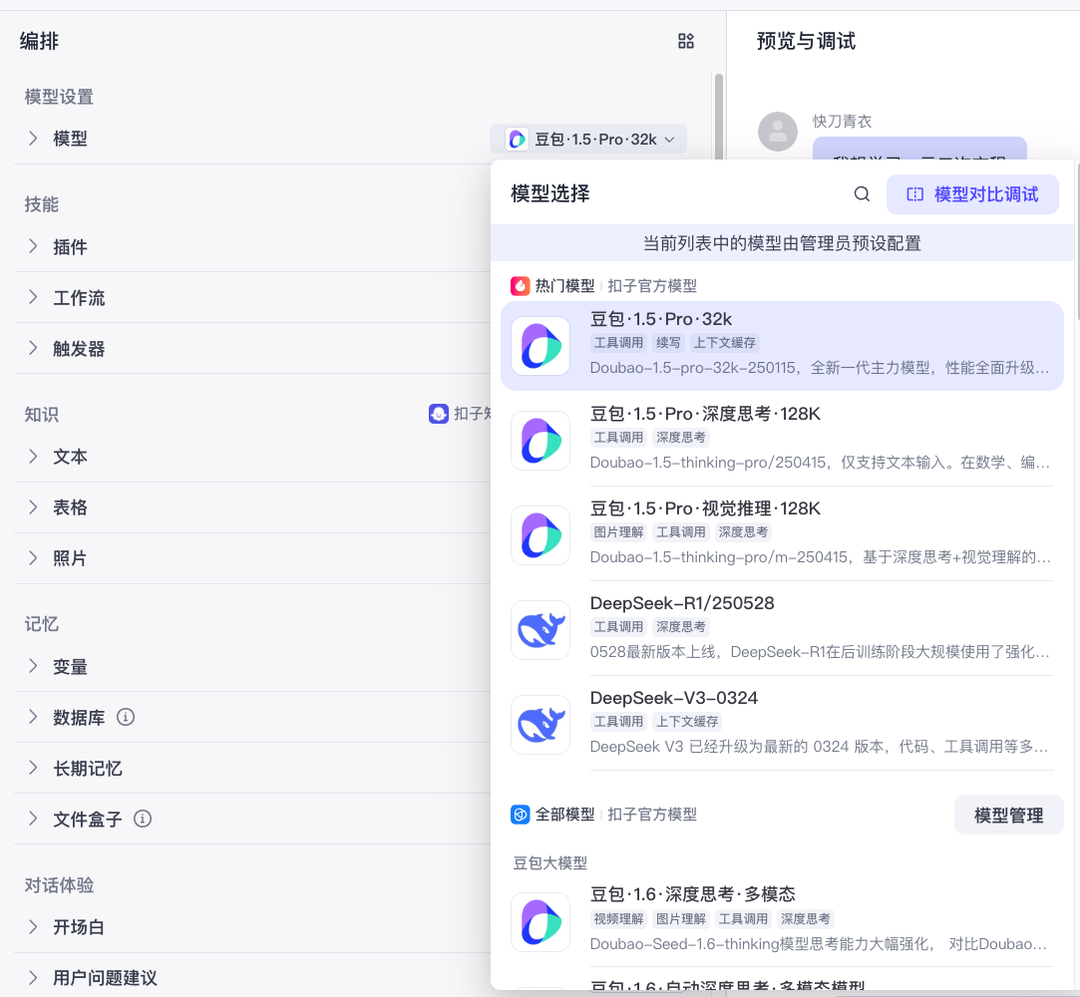Click the blue 全部模型 cube icon

pos(520,814)
